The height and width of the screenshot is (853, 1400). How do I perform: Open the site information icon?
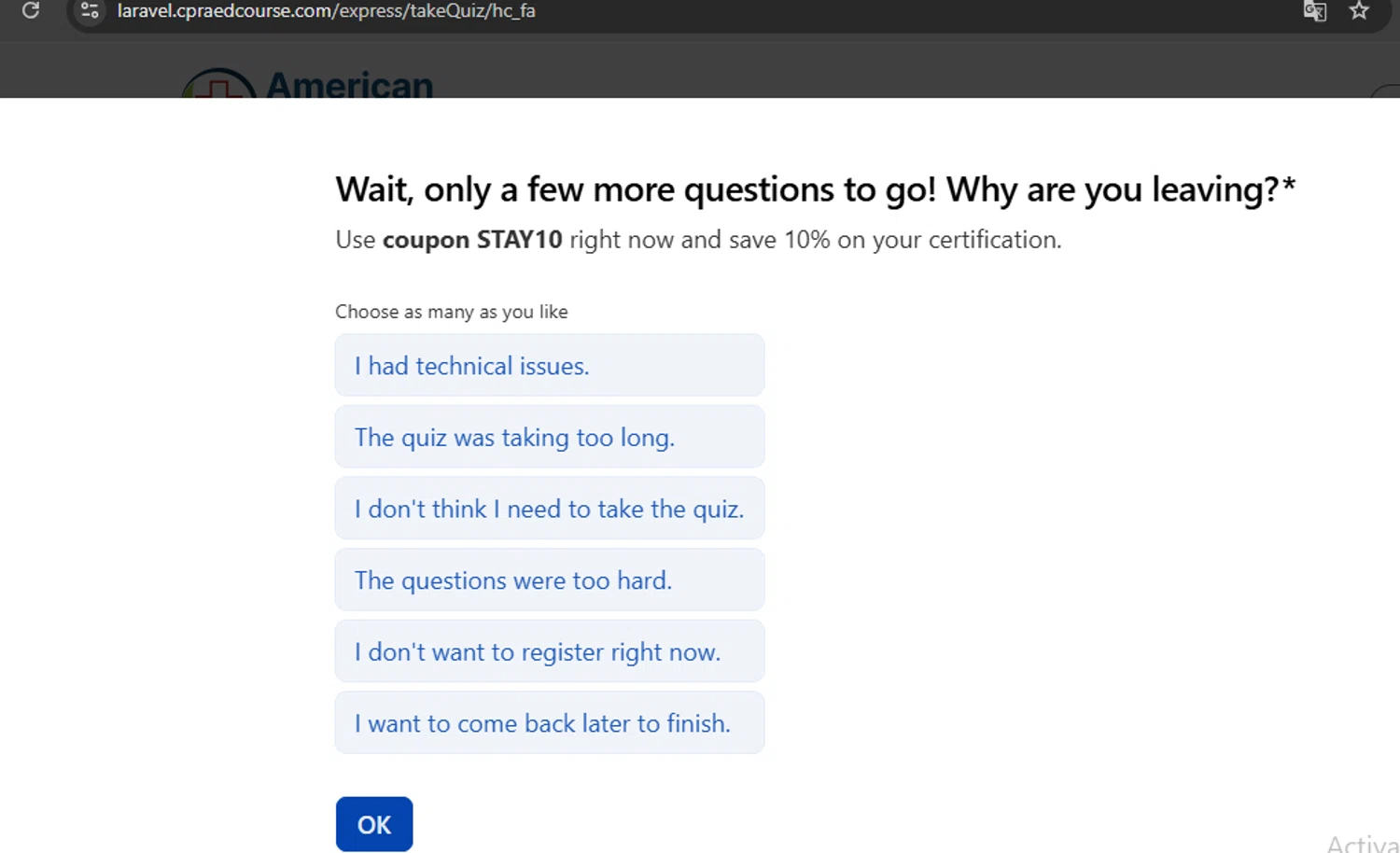tap(90, 11)
